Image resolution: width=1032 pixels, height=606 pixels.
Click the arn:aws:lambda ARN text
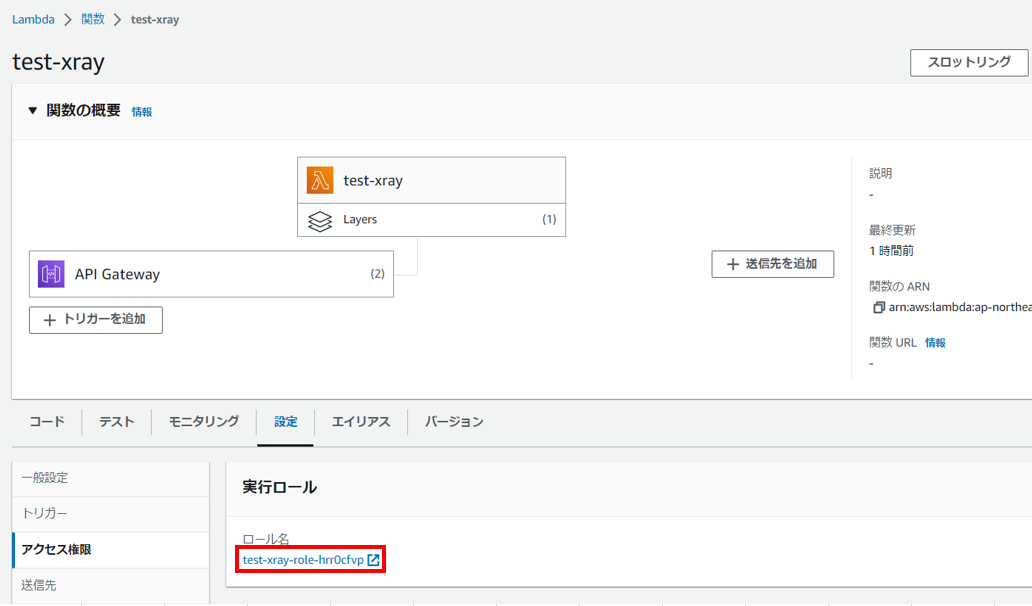[x=960, y=307]
